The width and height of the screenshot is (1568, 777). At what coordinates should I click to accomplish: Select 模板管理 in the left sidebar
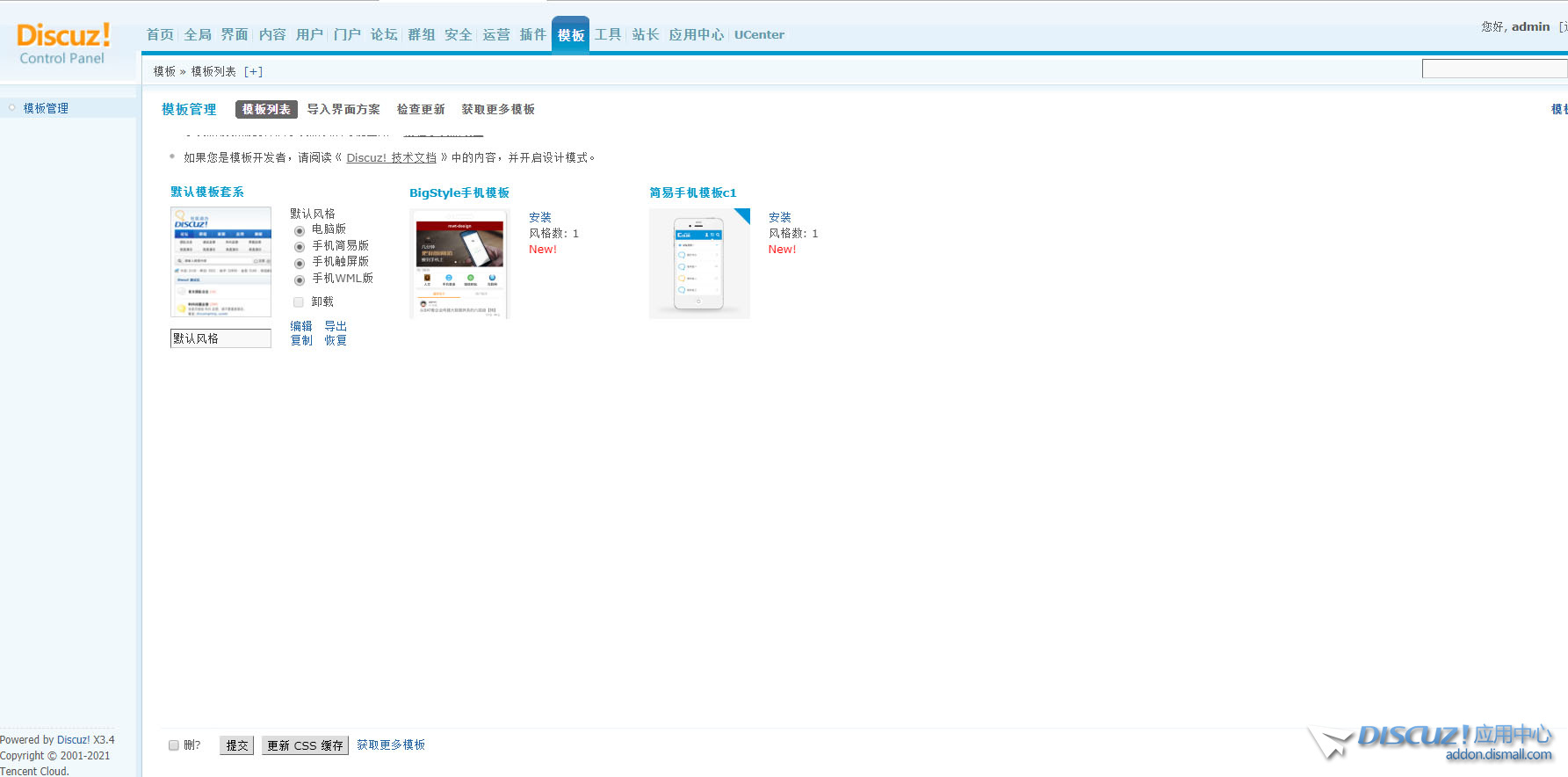[46, 108]
